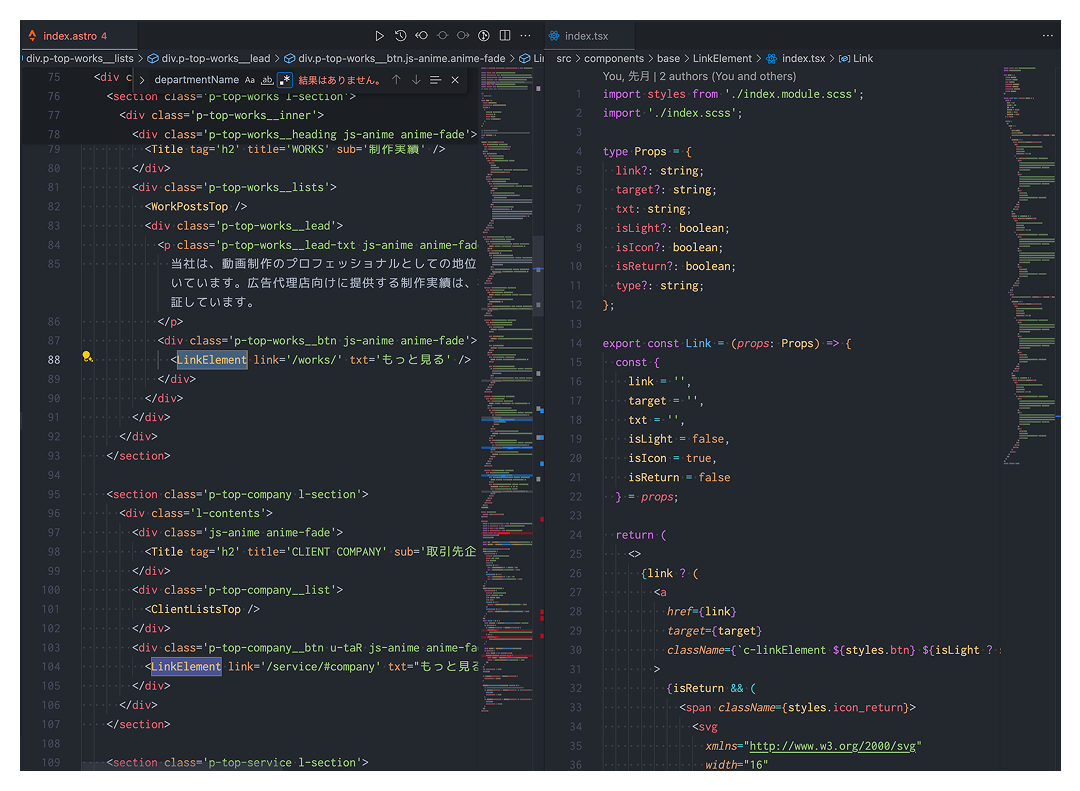Click the split editor layout icon
This screenshot has height=791, width=1080.
pos(505,36)
